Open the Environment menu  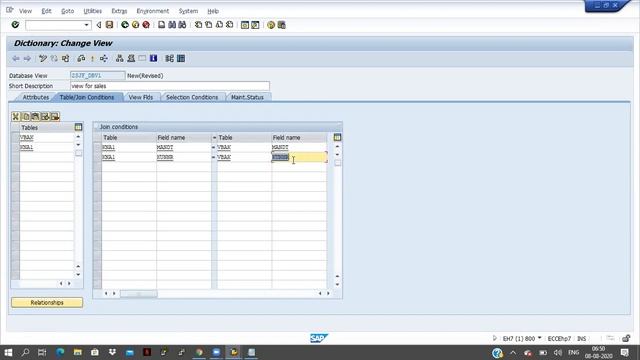[153, 11]
